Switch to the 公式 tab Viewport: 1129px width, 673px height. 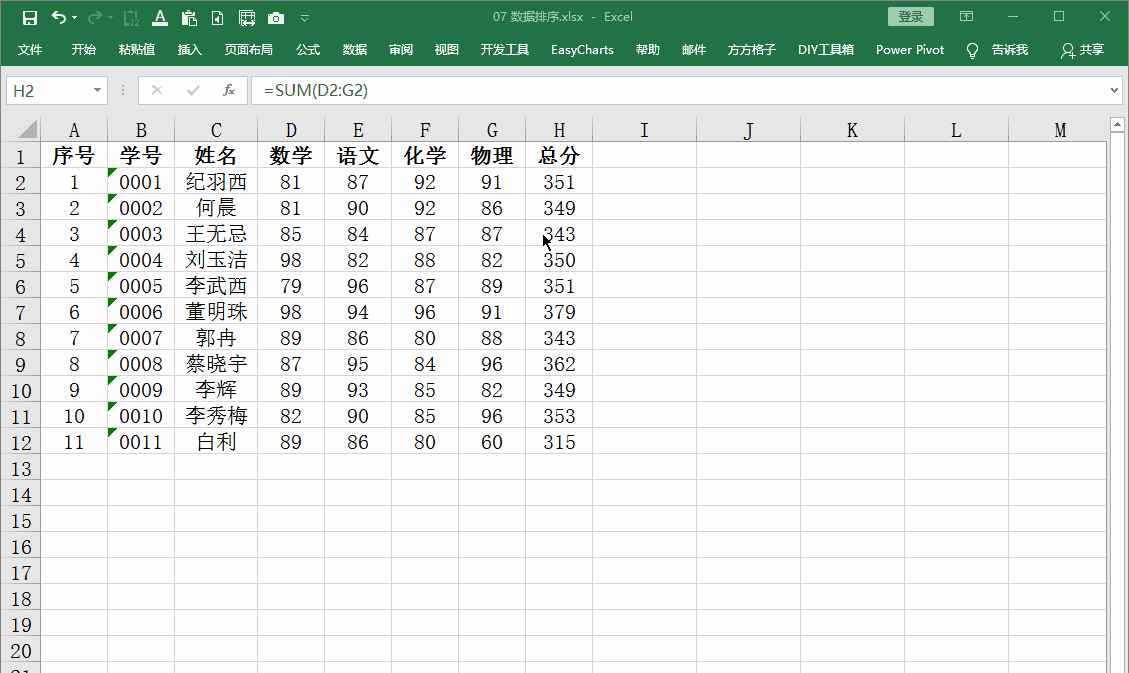coord(307,50)
